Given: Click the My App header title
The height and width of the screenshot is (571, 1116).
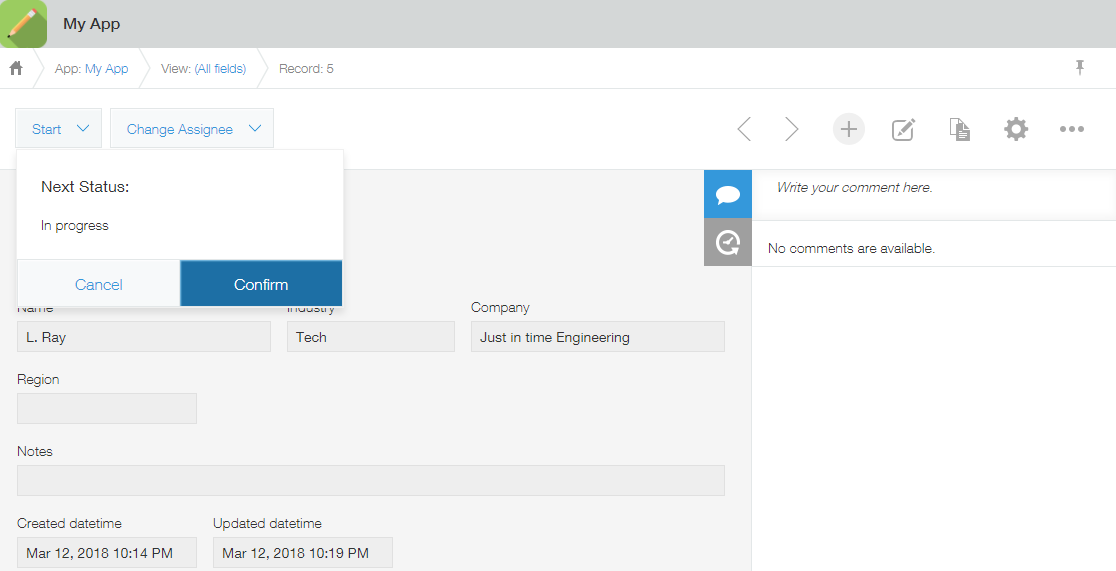Looking at the screenshot, I should pyautogui.click(x=92, y=23).
